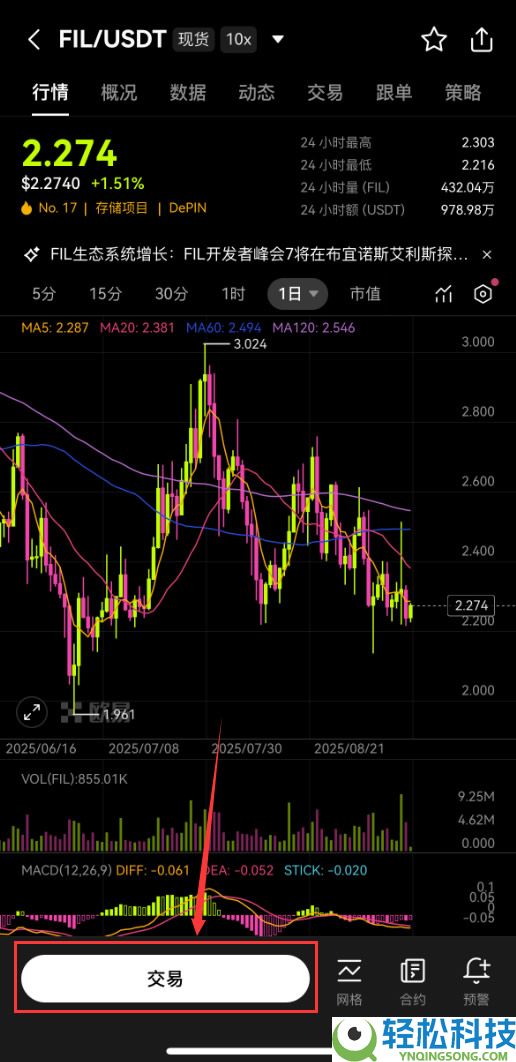The width and height of the screenshot is (516, 1062).
Task: Tap the VOL(FIL):855.01K label
Action: coord(74,780)
